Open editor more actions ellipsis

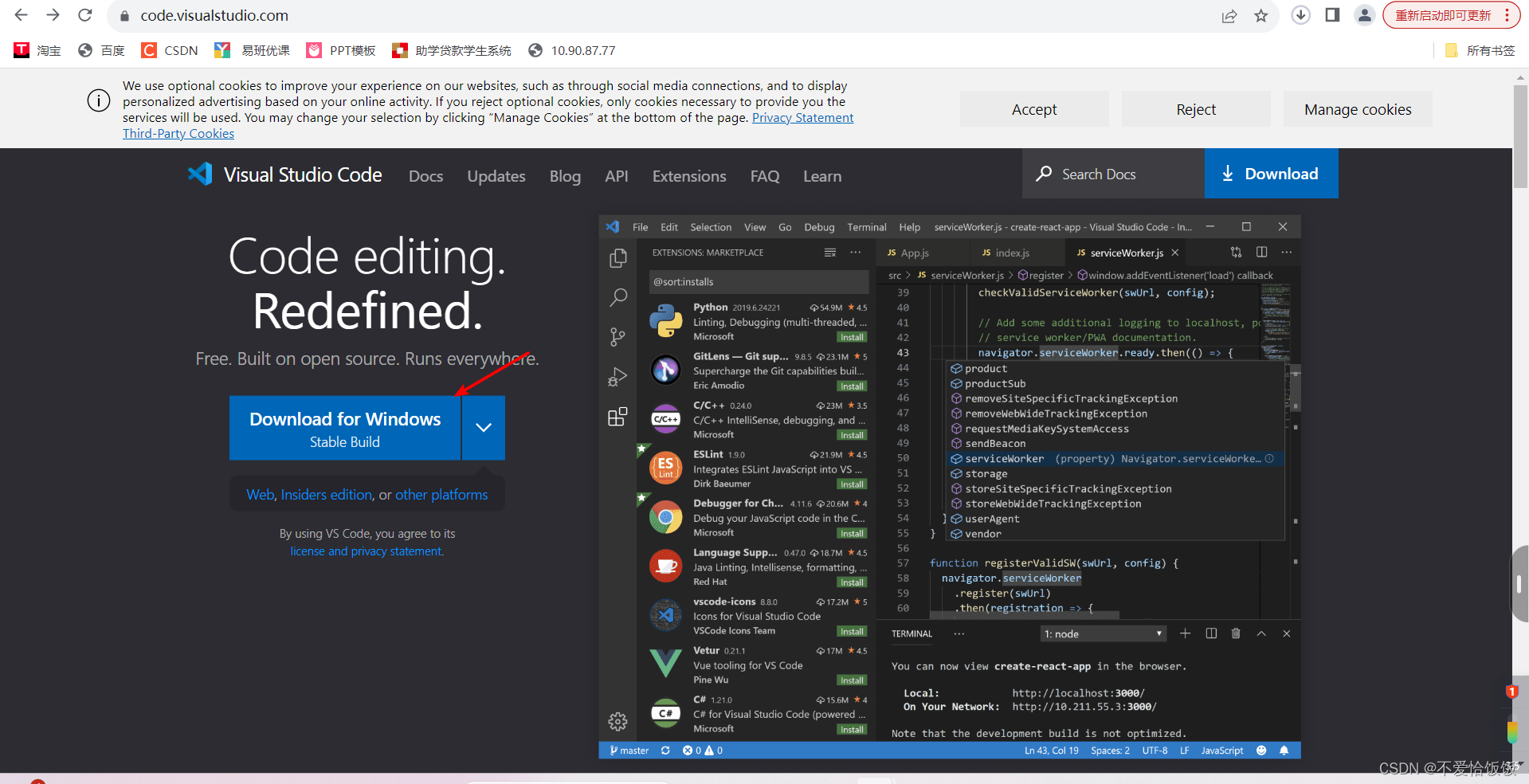(x=1286, y=252)
